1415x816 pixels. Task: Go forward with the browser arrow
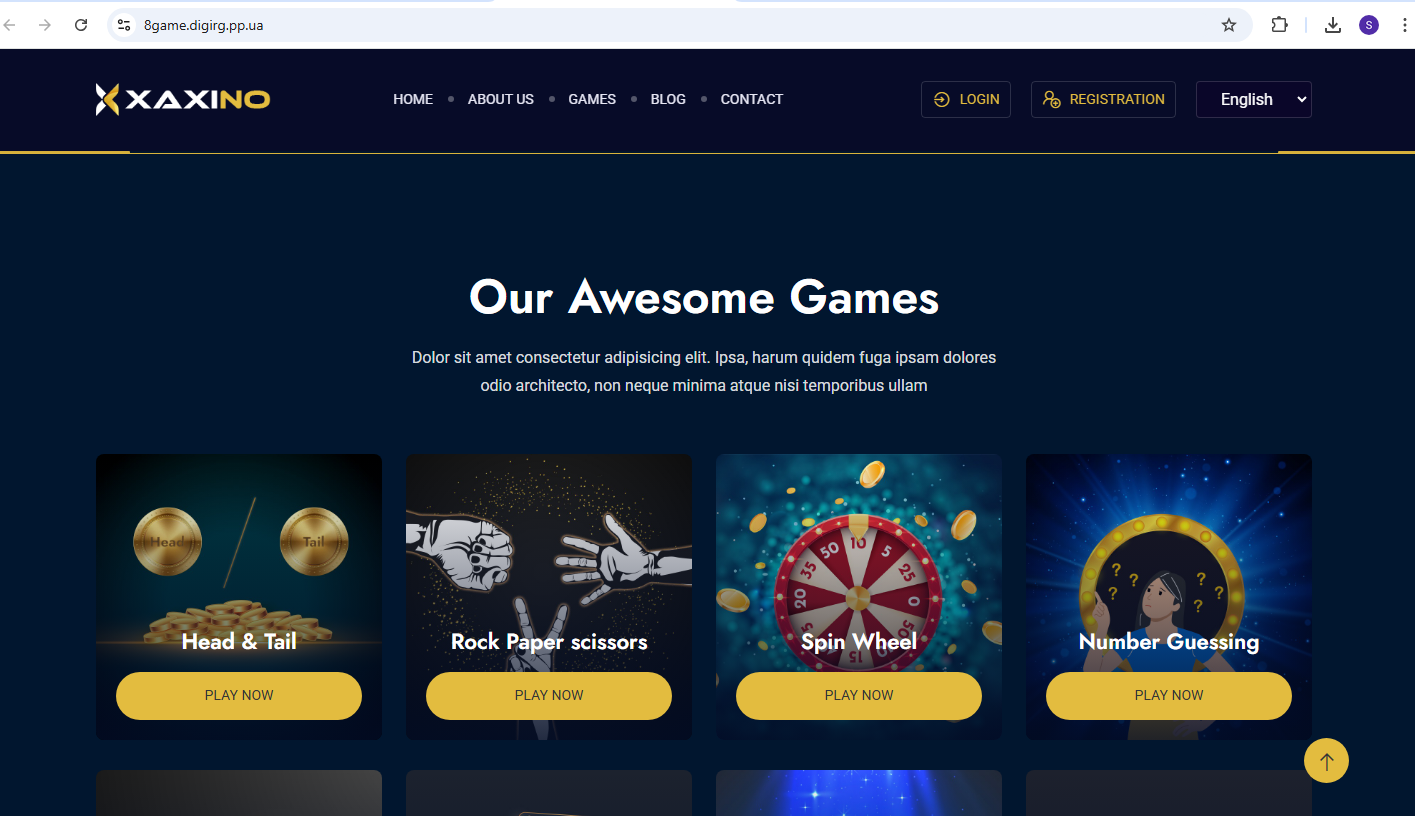(x=44, y=25)
